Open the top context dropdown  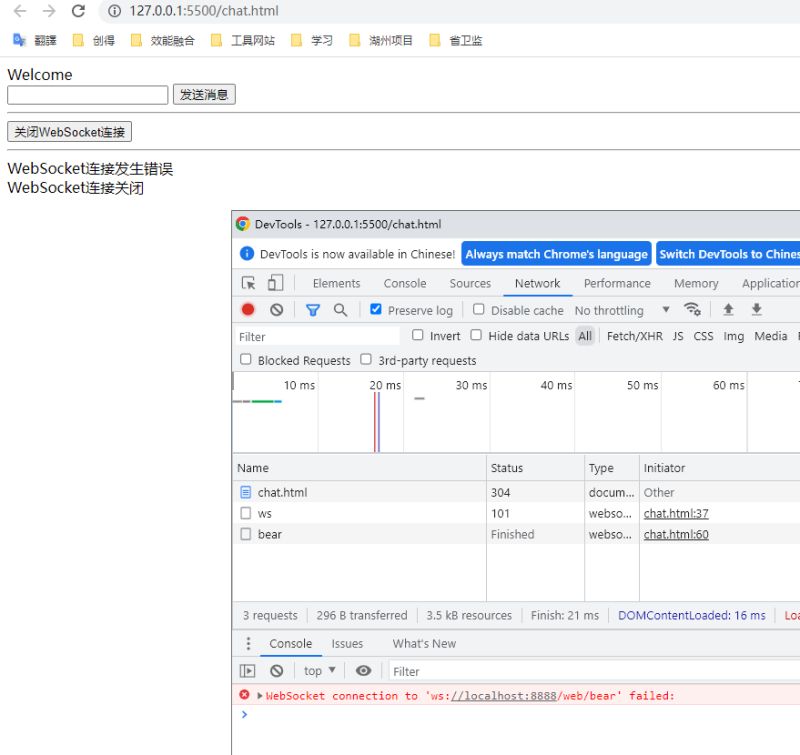(x=320, y=671)
